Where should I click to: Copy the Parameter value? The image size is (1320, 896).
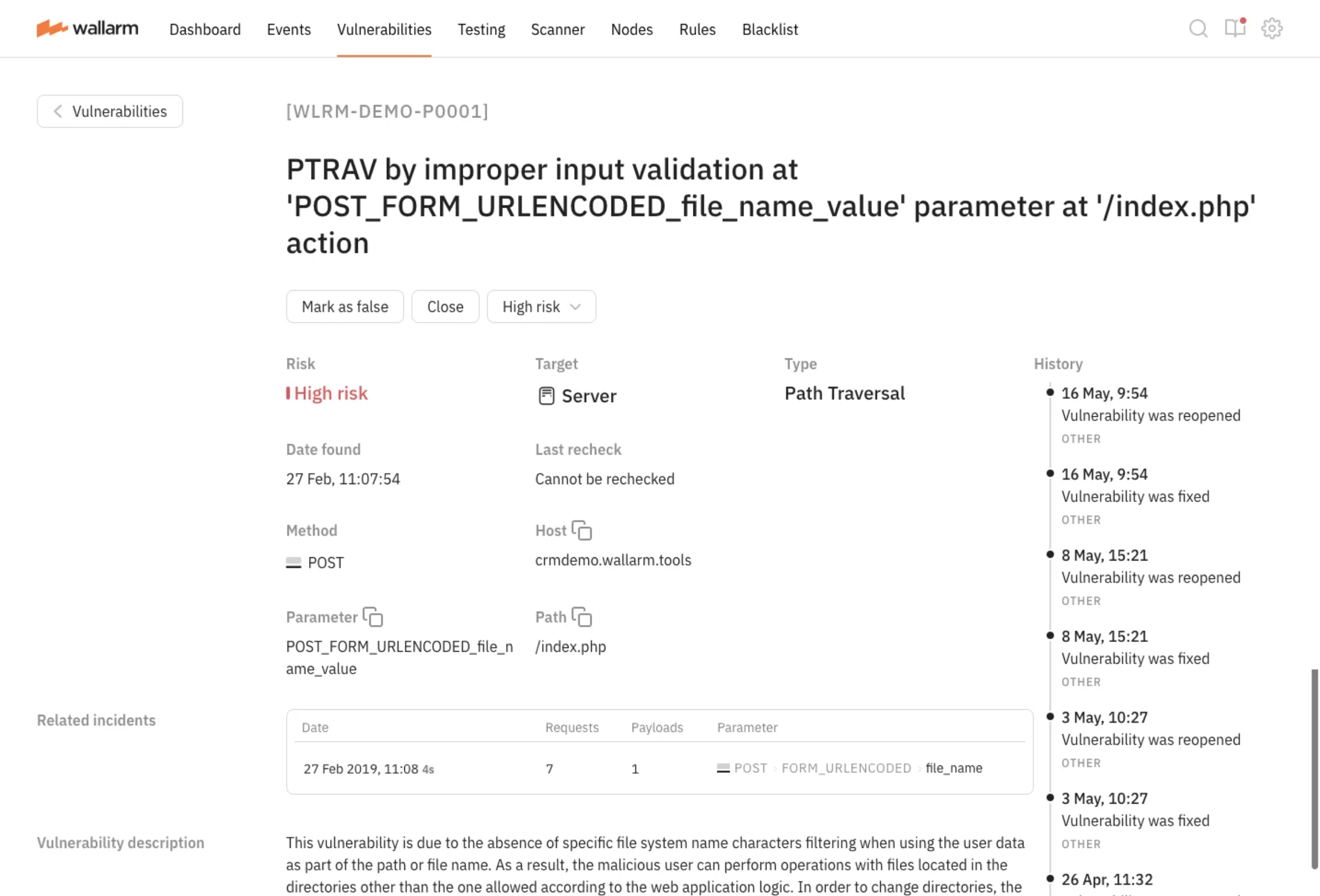pyautogui.click(x=373, y=617)
